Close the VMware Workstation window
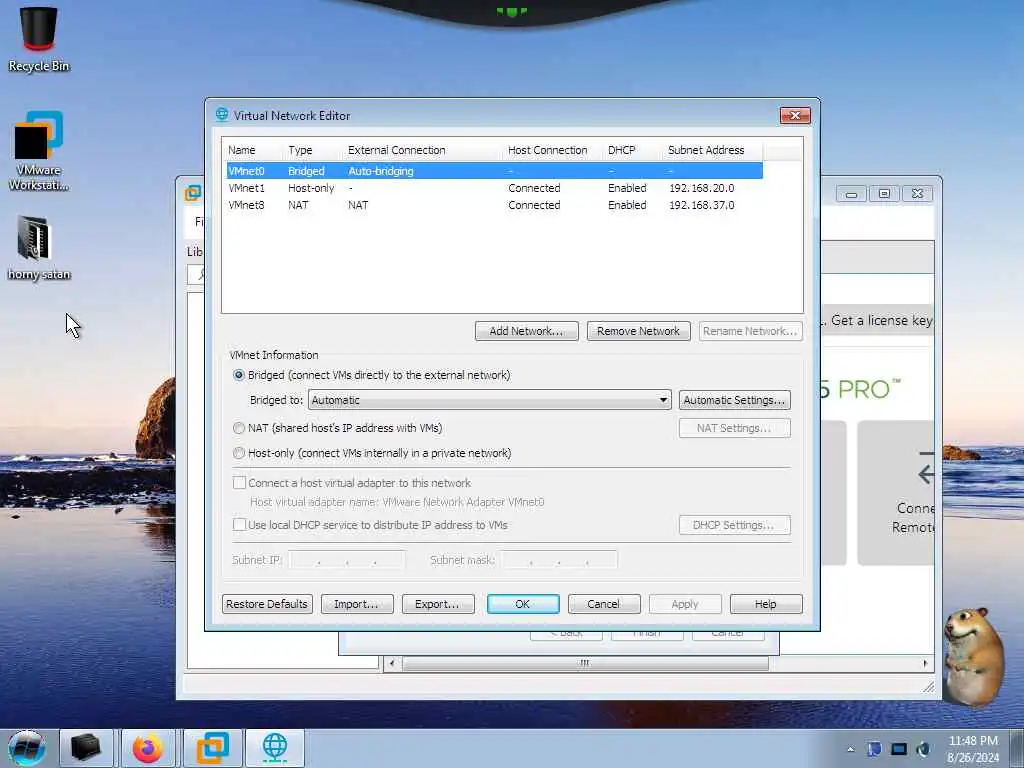The height and width of the screenshot is (768, 1024). (918, 194)
